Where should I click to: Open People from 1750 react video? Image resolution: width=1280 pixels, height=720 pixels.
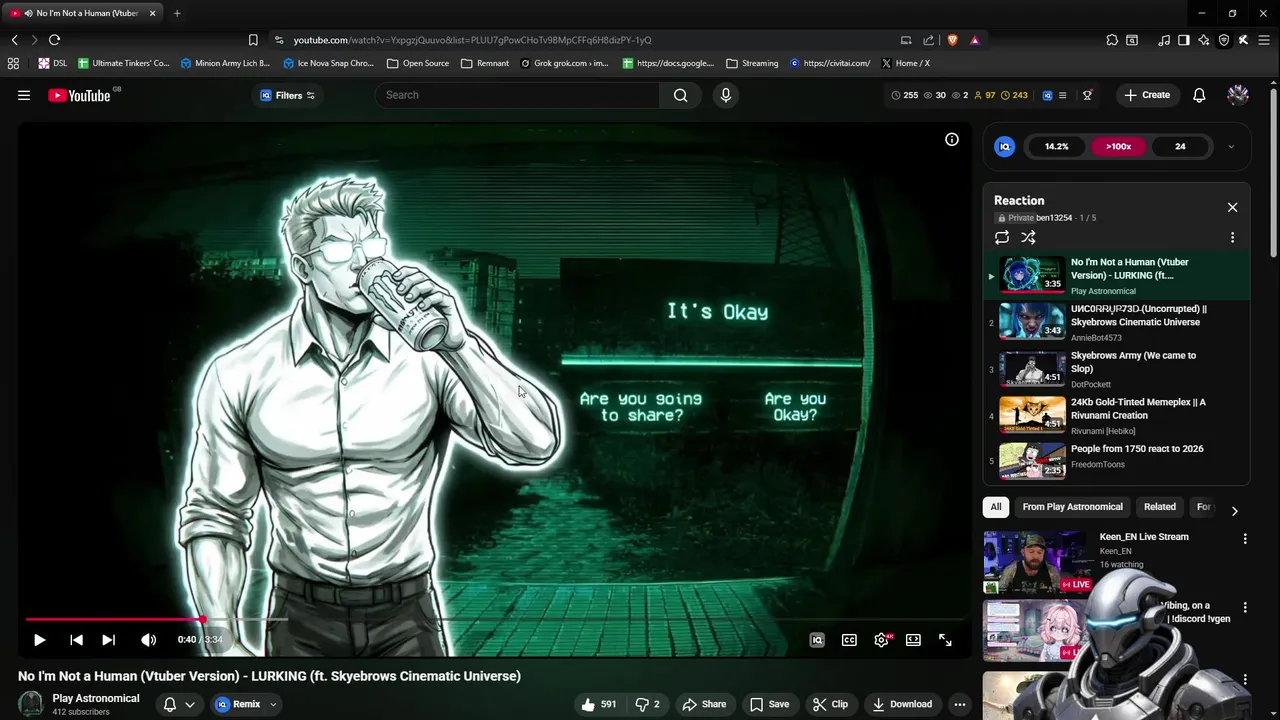[x=1116, y=461]
